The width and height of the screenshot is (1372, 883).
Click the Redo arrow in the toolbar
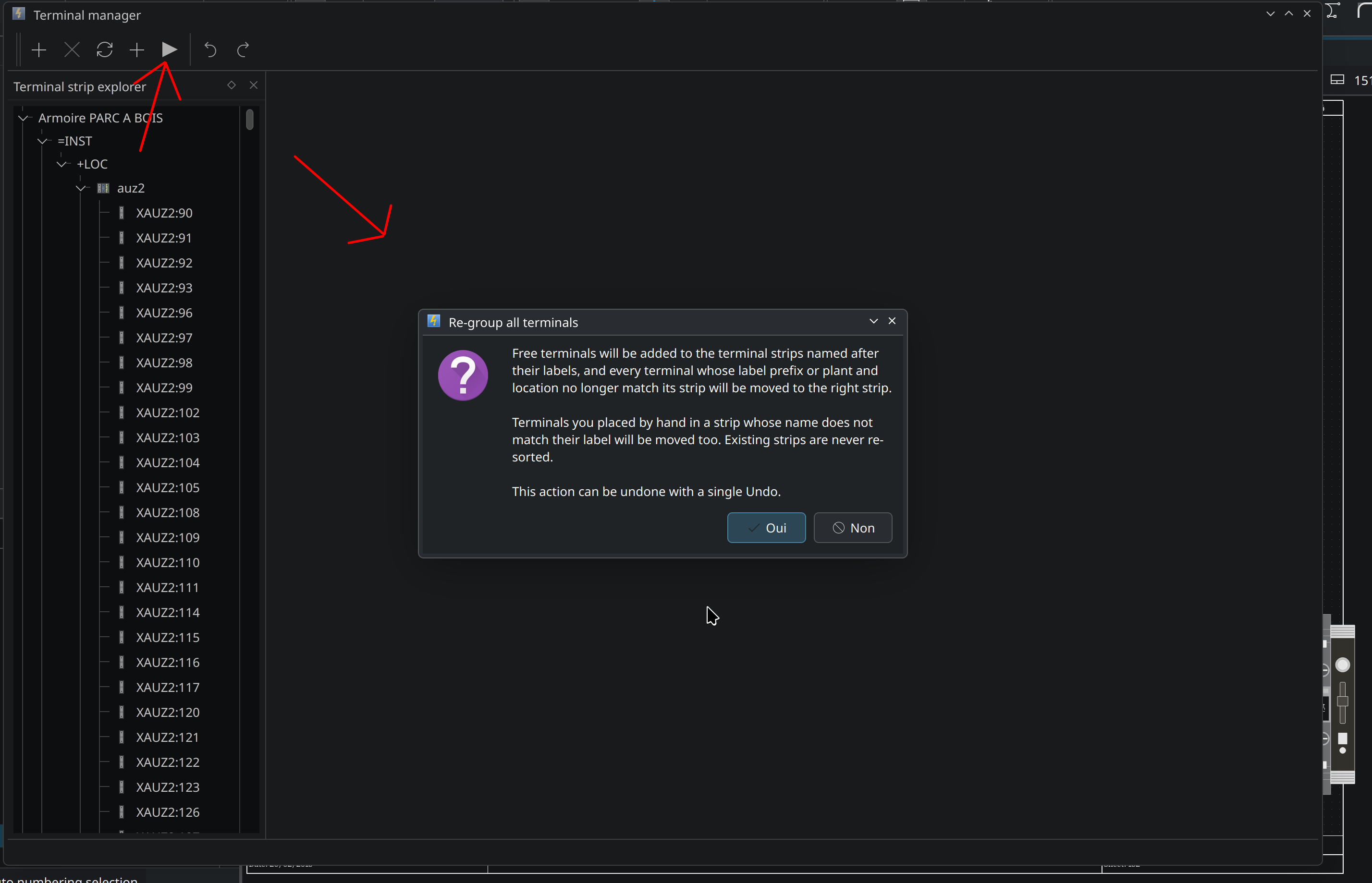[x=243, y=50]
